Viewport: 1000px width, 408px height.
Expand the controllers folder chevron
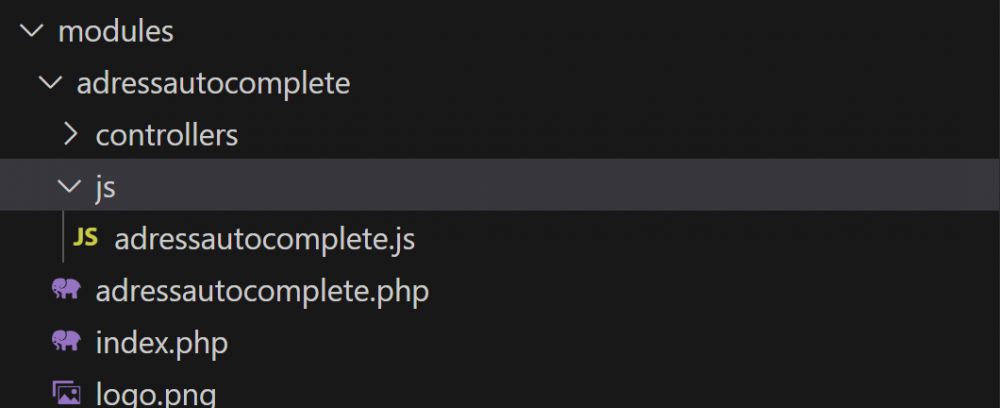pos(70,134)
